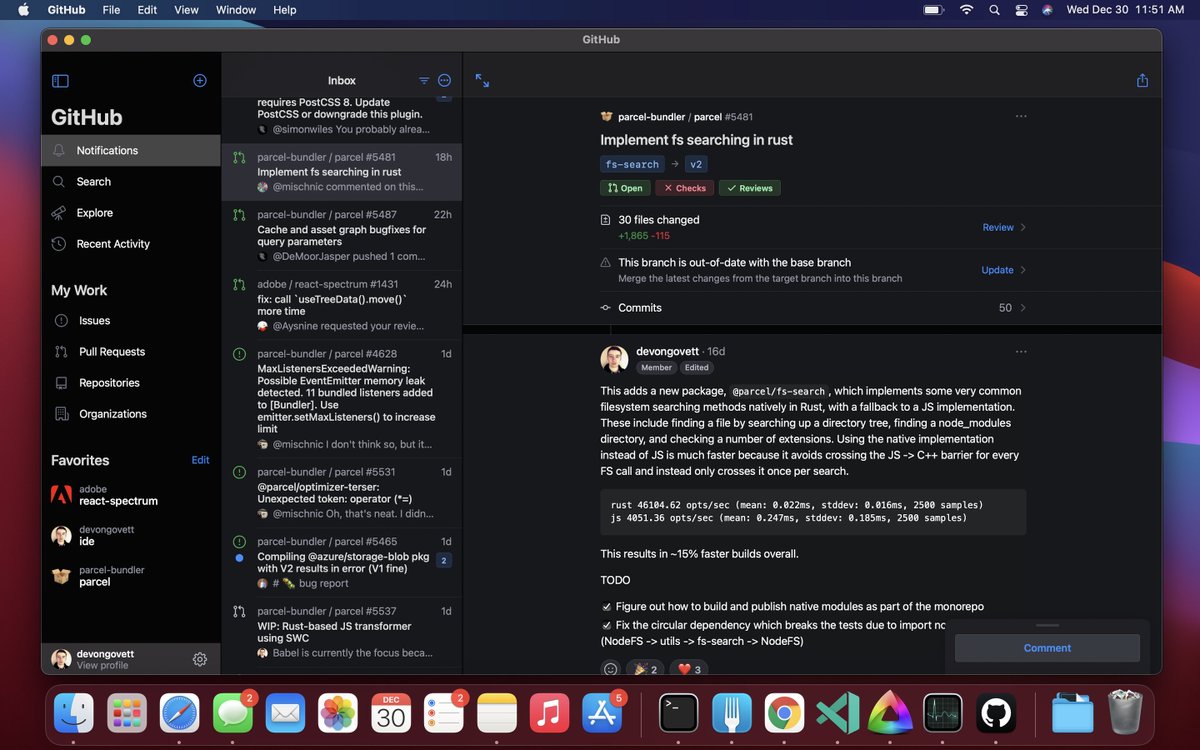Open devongovett comment ellipsis menu

[1021, 352]
